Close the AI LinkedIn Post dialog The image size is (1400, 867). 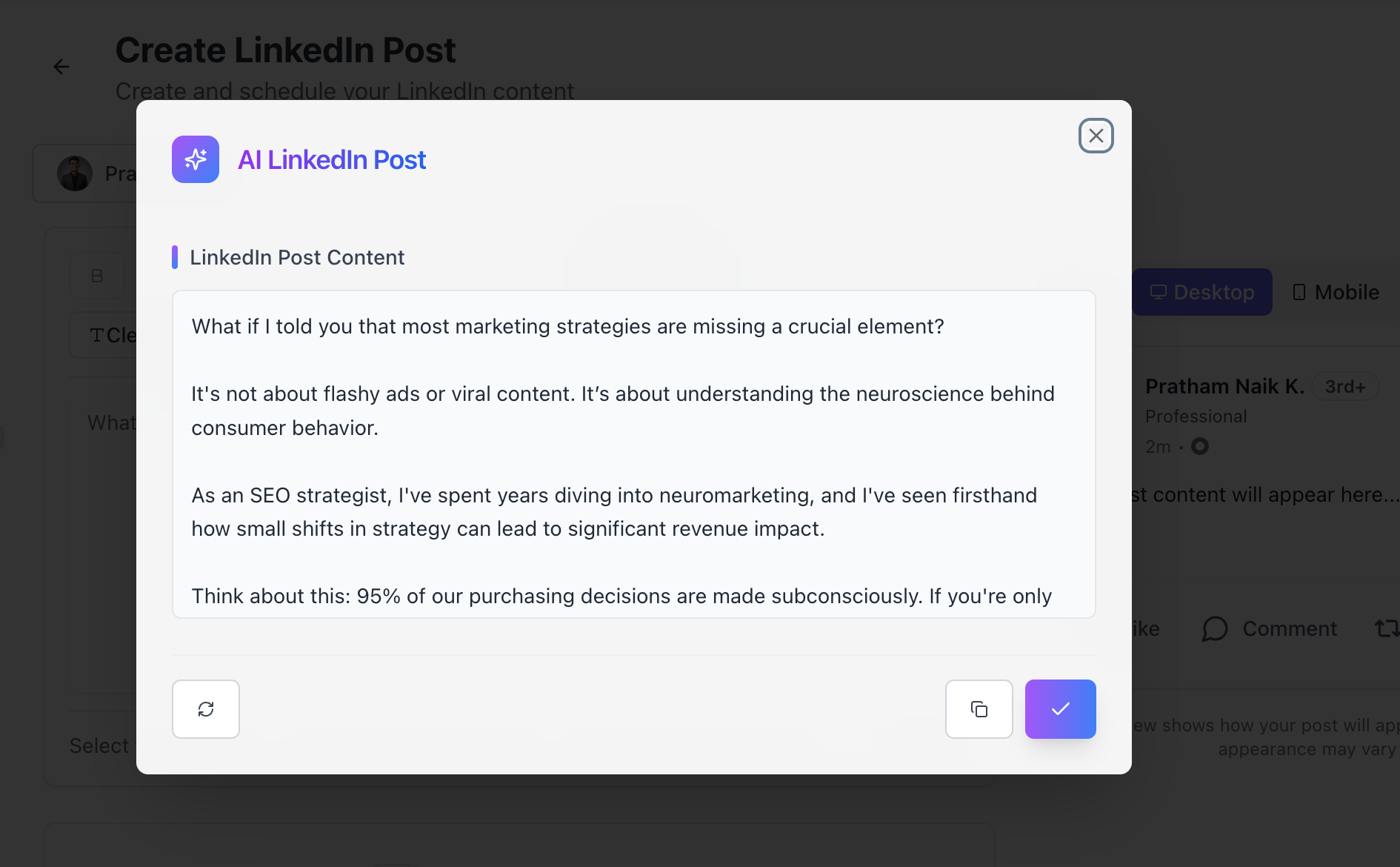tap(1096, 136)
